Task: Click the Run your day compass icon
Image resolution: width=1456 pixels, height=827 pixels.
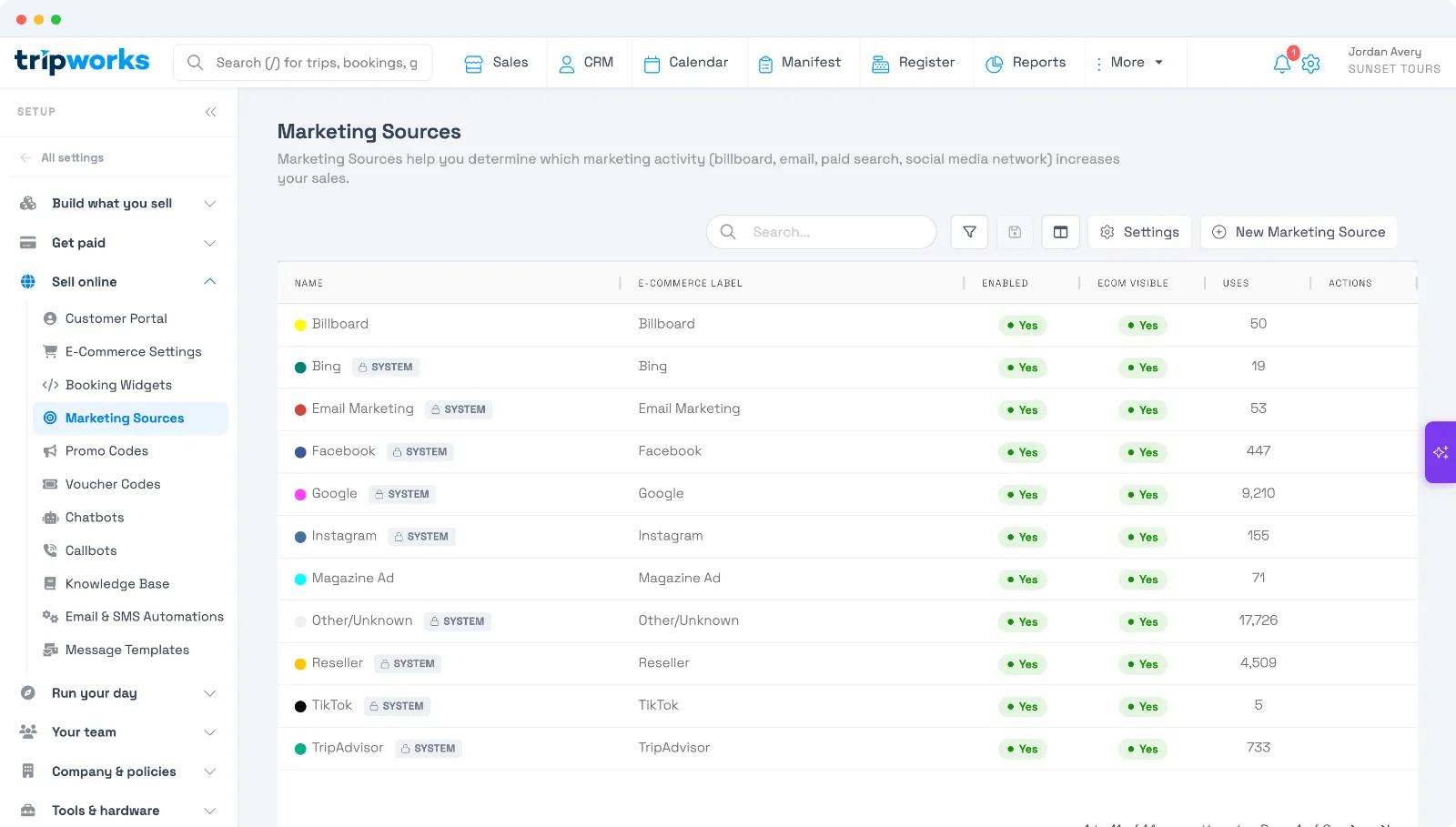Action: (28, 693)
